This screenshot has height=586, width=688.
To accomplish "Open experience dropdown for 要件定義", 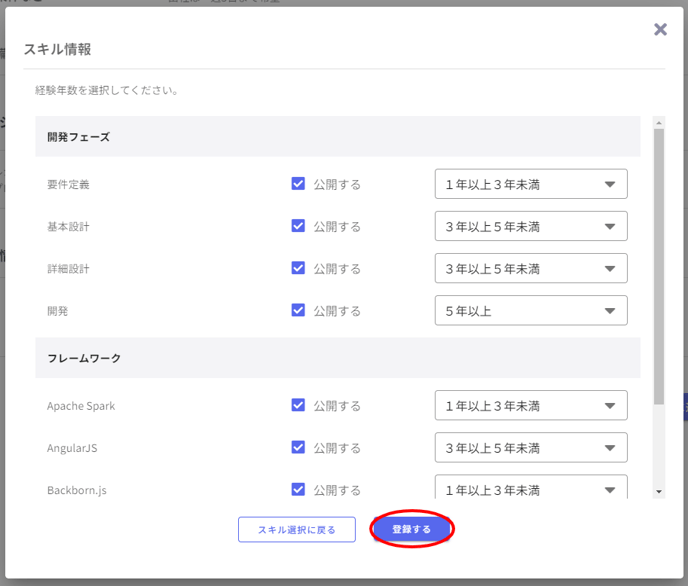I will click(530, 184).
